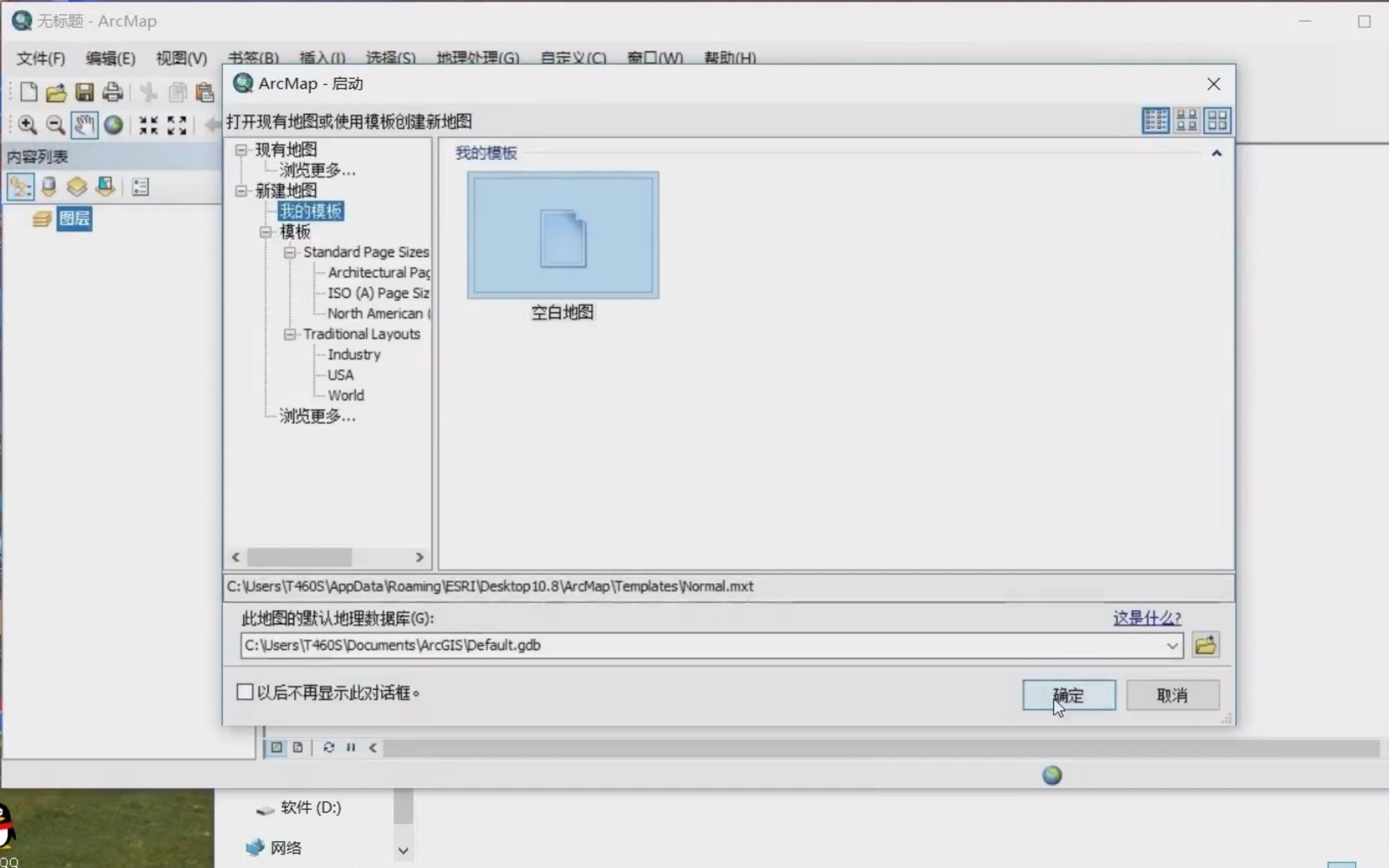Click the 确定 button
The width and height of the screenshot is (1389, 868).
(1069, 695)
